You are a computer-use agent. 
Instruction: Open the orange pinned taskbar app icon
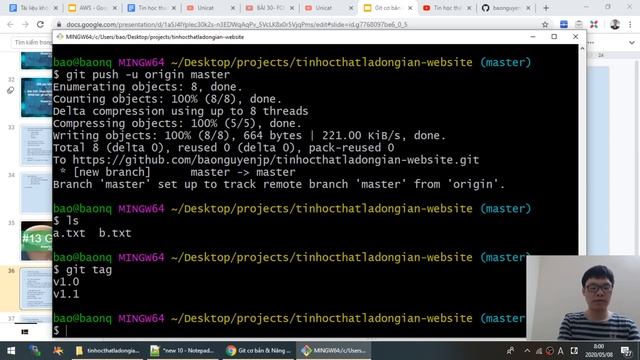coord(58,351)
